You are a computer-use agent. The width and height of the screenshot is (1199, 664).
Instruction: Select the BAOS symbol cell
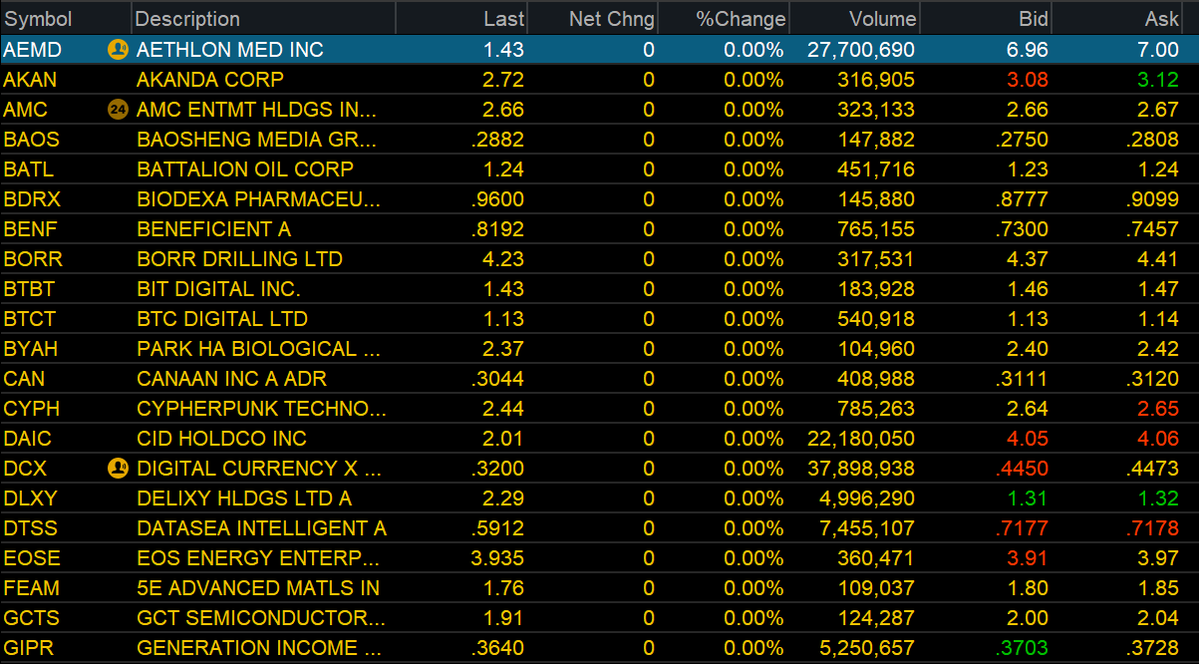pyautogui.click(x=31, y=140)
